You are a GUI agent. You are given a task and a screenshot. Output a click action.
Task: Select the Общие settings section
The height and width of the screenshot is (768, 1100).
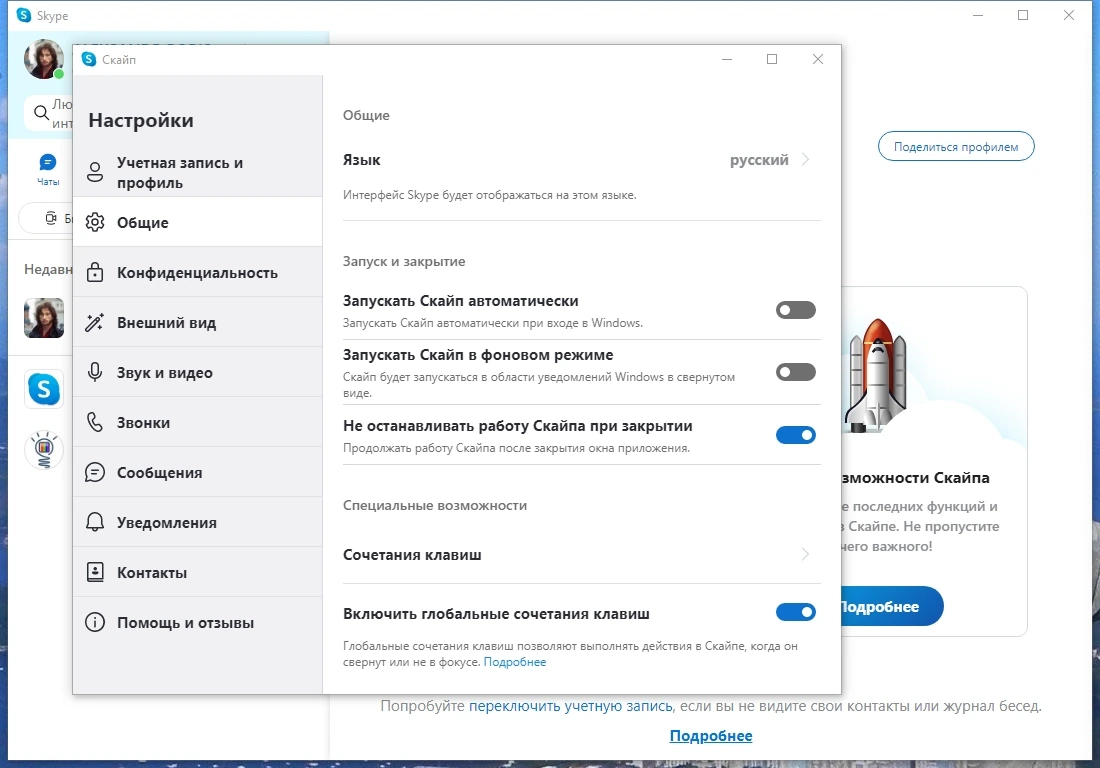coord(198,222)
